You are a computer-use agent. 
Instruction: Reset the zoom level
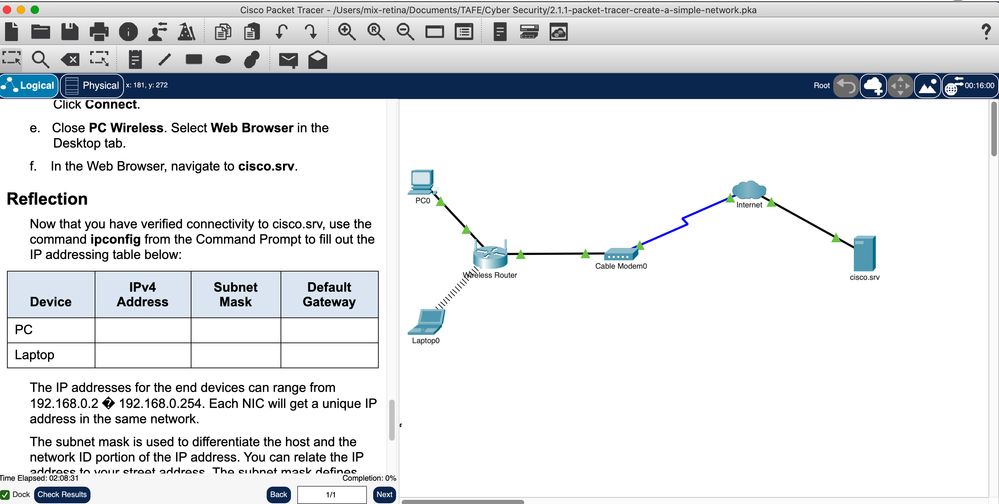[x=376, y=32]
